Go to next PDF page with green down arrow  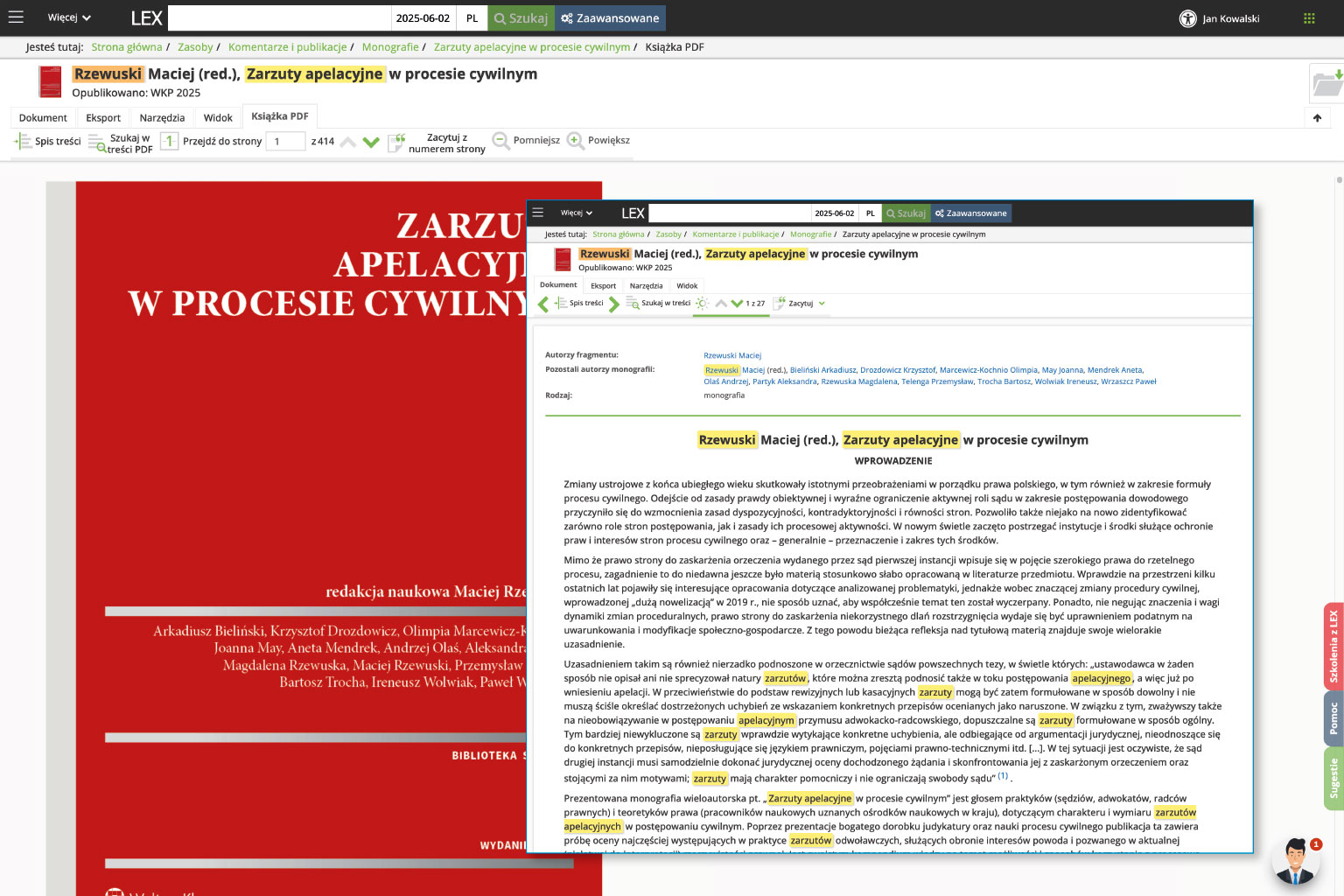(371, 142)
